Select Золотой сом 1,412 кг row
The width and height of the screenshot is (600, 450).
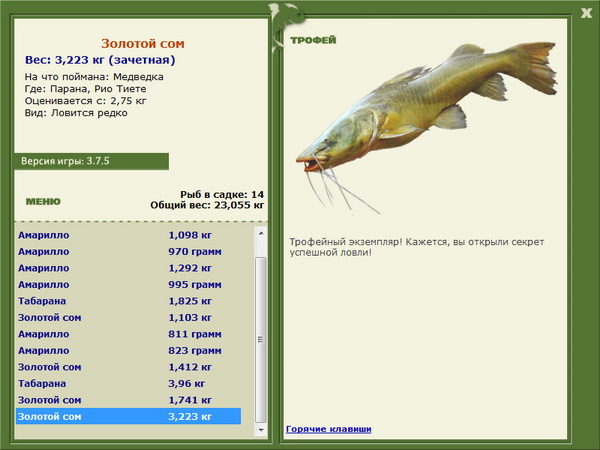click(x=129, y=367)
